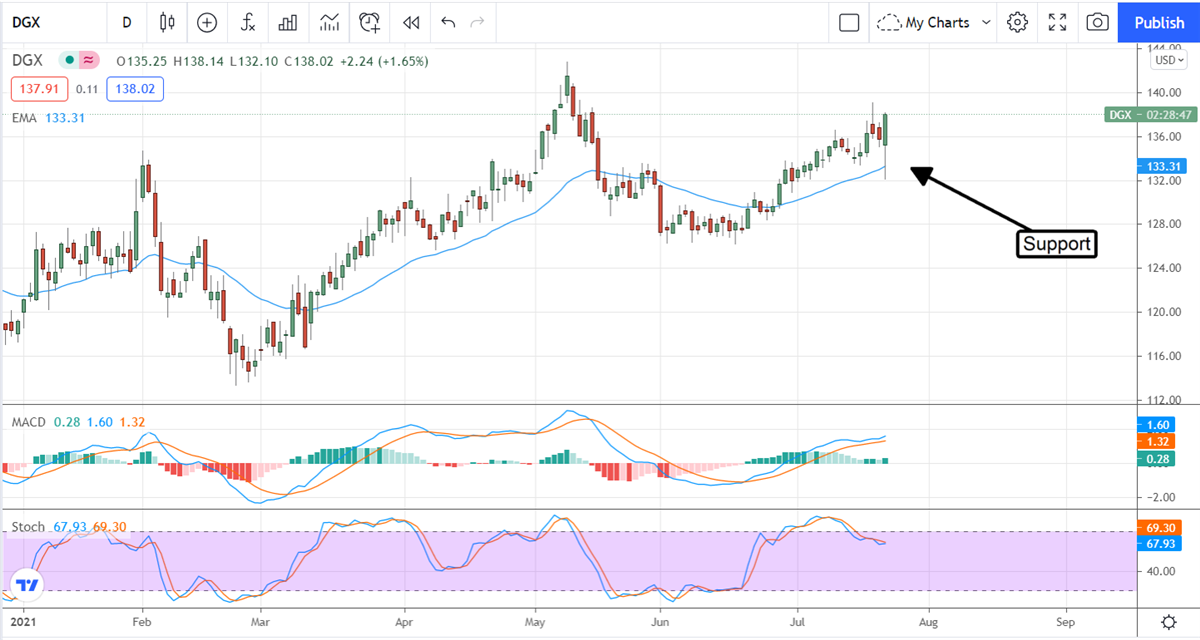Open the financials bar chart icon

pyautogui.click(x=288, y=22)
